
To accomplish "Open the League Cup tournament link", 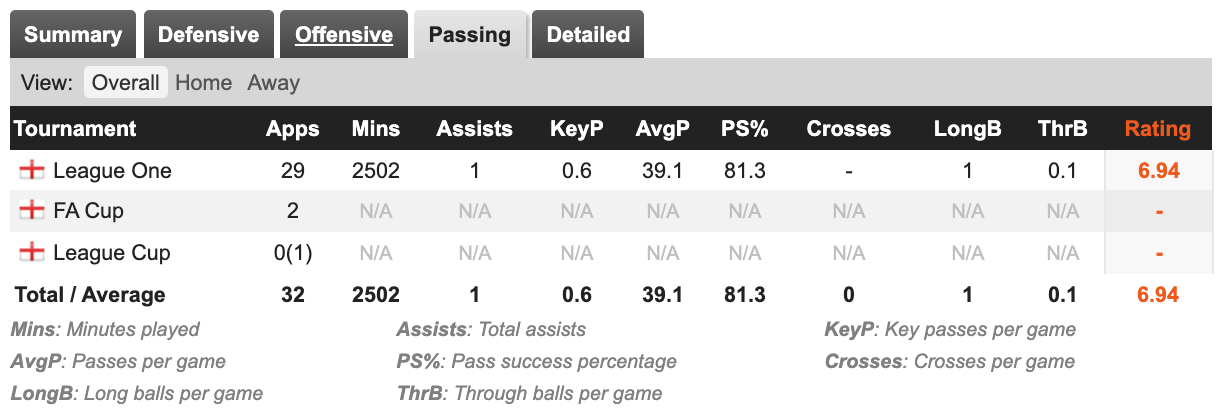I will tap(112, 253).
